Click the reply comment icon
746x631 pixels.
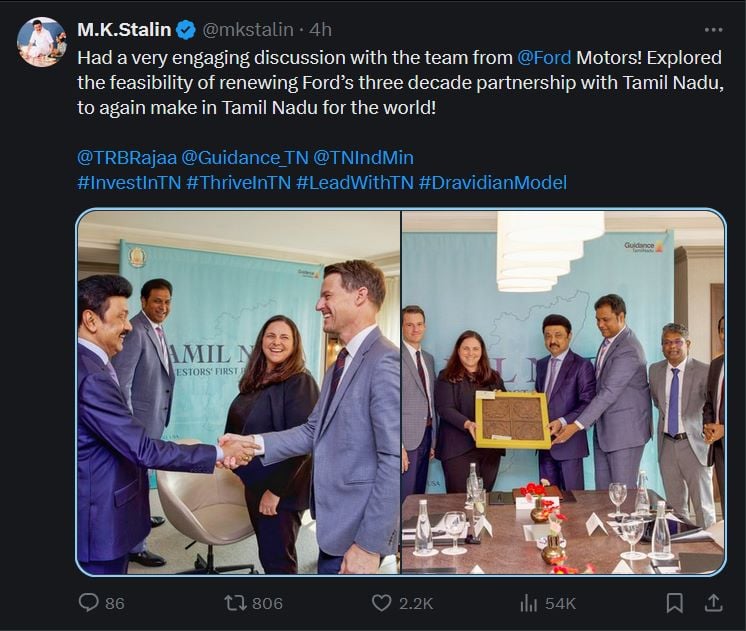tap(87, 603)
